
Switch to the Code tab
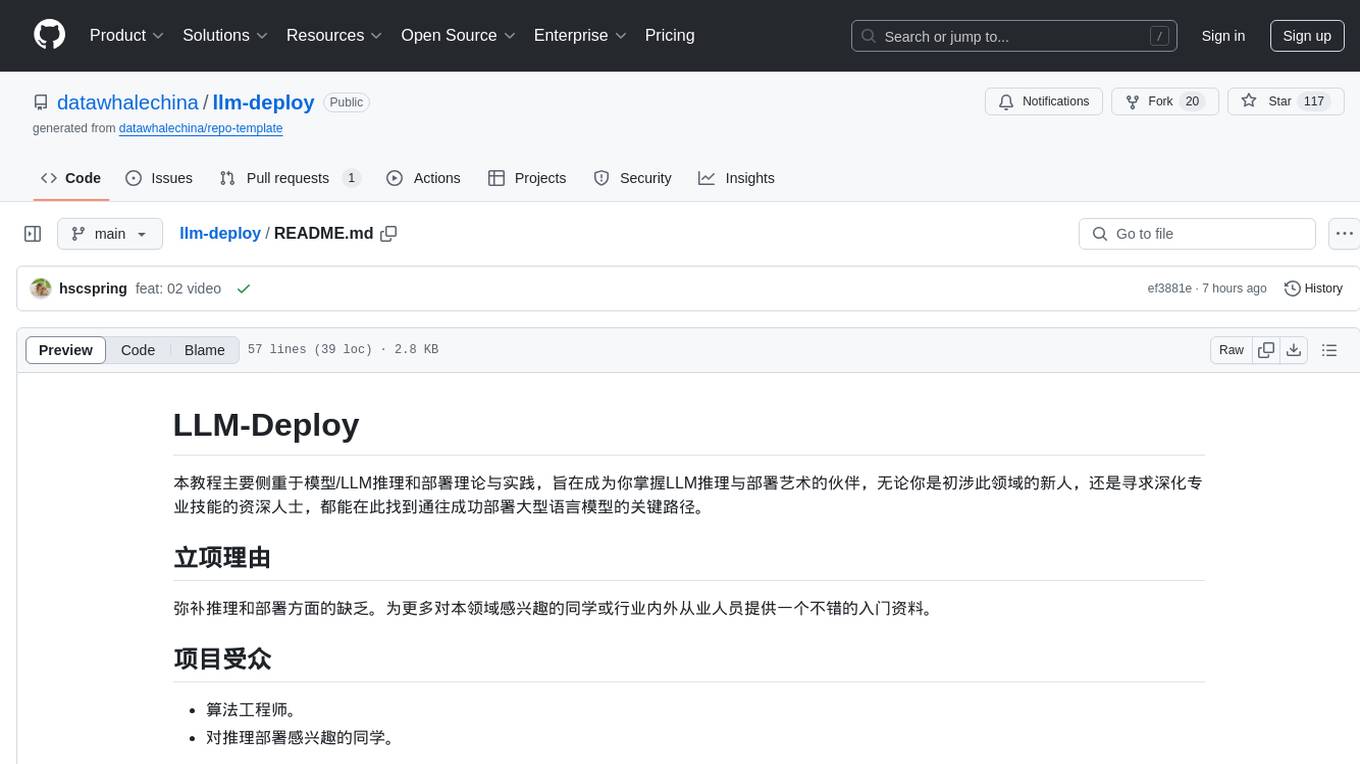tap(70, 178)
